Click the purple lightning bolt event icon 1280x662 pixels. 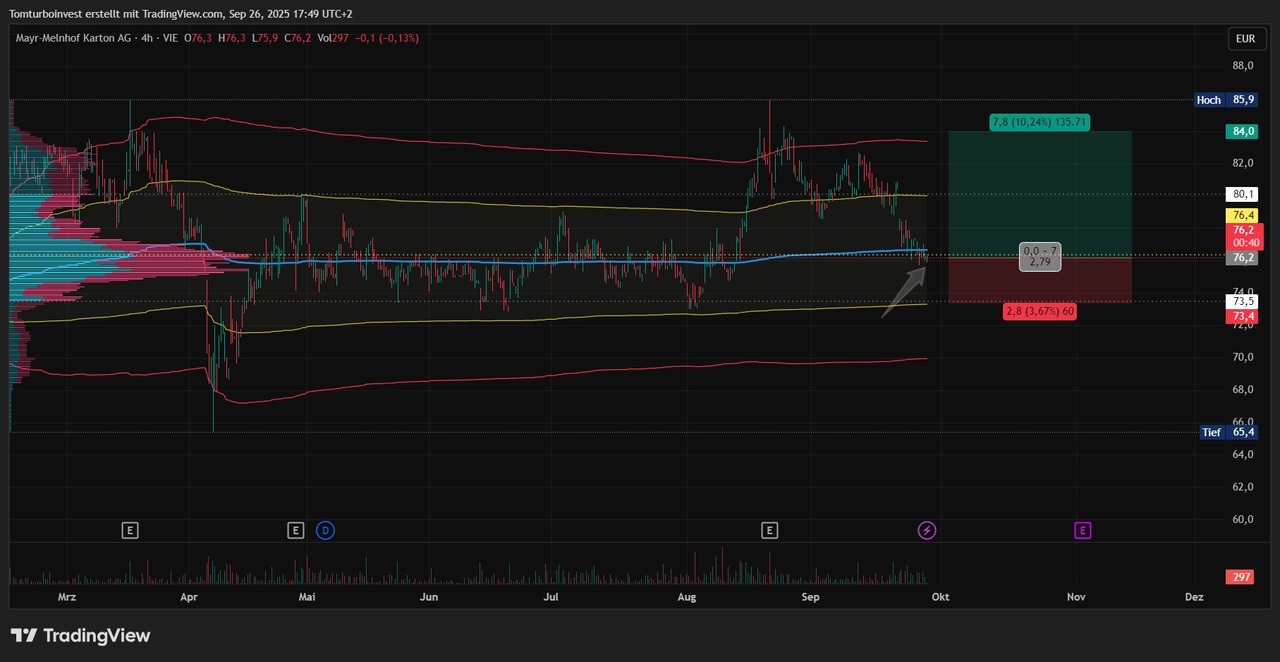(927, 530)
